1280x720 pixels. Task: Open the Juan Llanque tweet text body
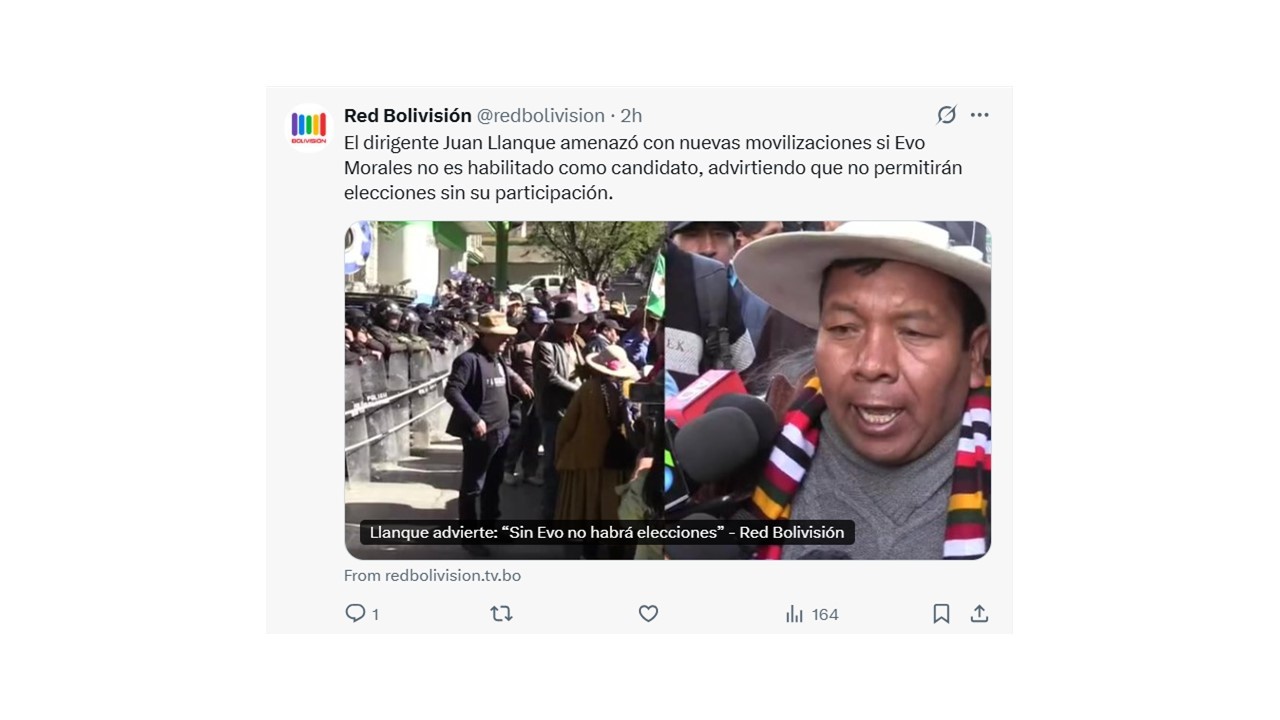point(653,168)
